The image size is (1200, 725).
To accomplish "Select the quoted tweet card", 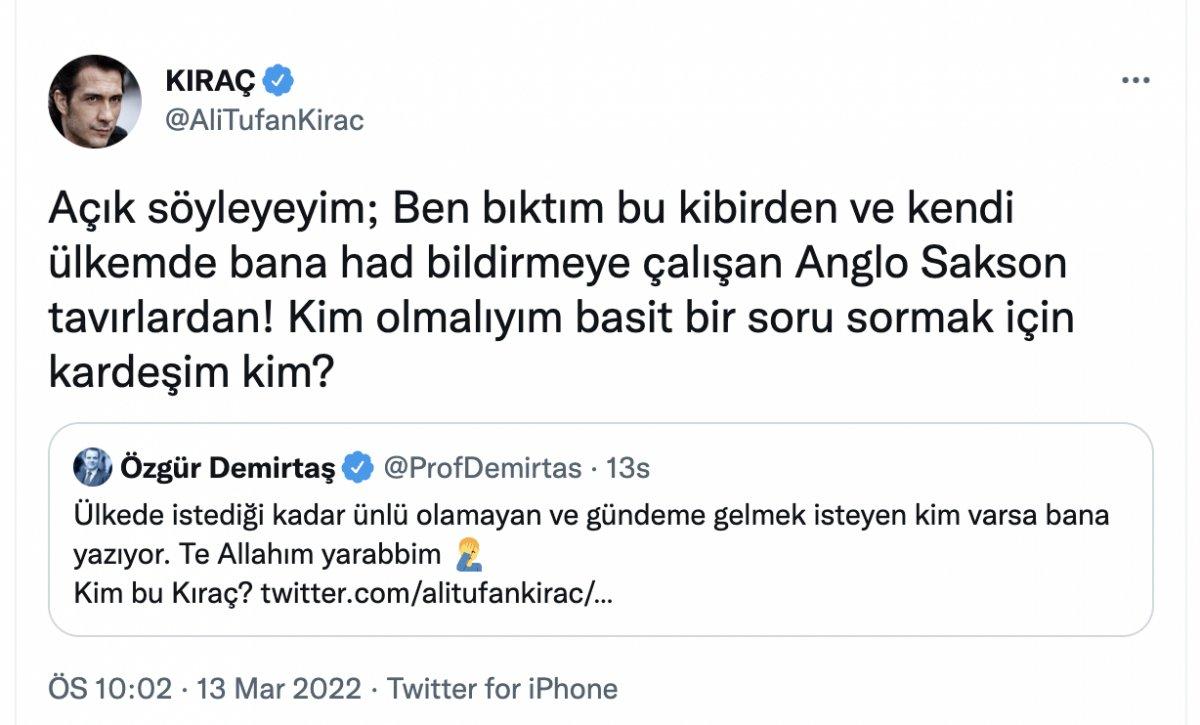I will click(600, 530).
